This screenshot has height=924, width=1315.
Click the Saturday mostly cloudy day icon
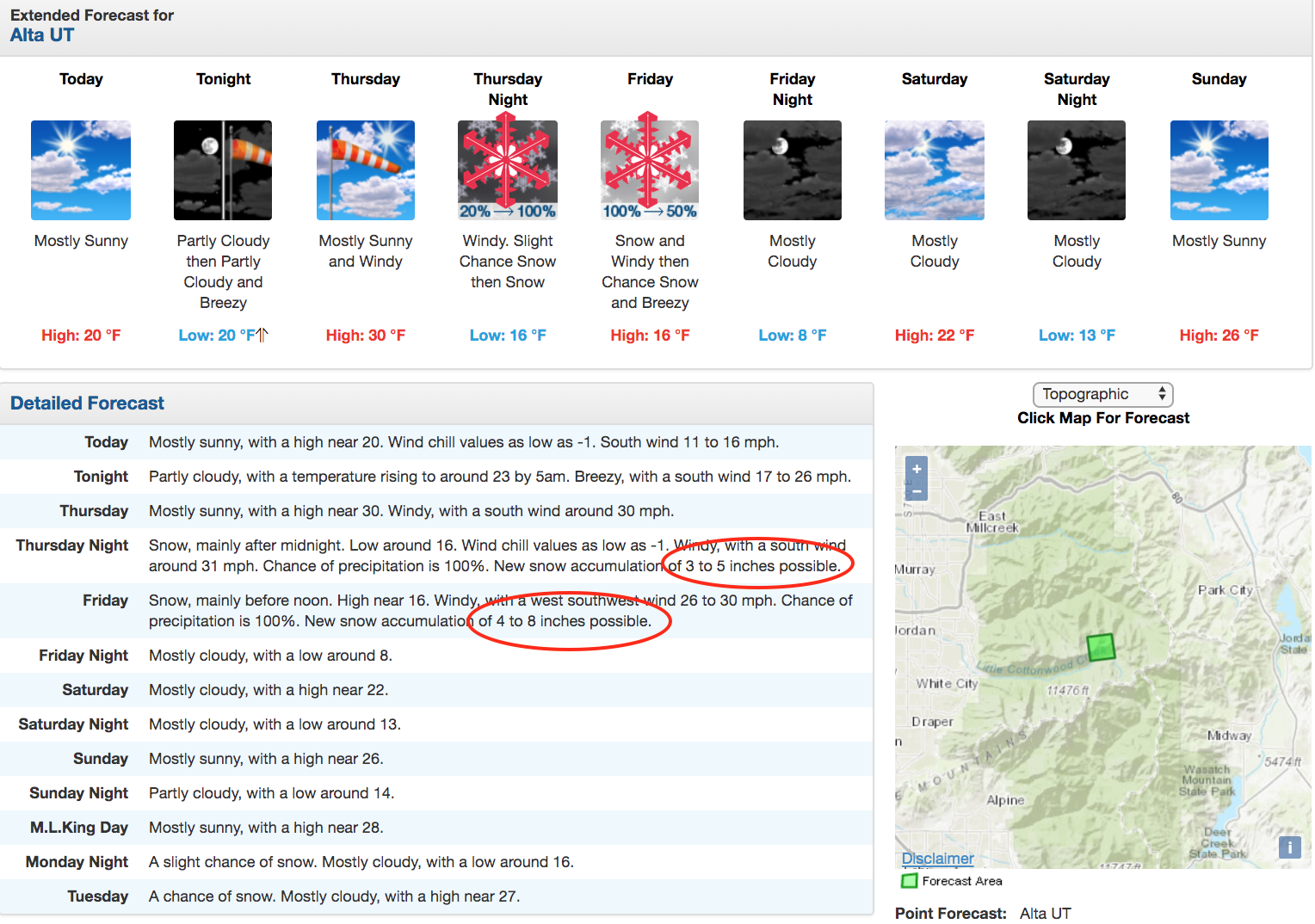pyautogui.click(x=935, y=170)
